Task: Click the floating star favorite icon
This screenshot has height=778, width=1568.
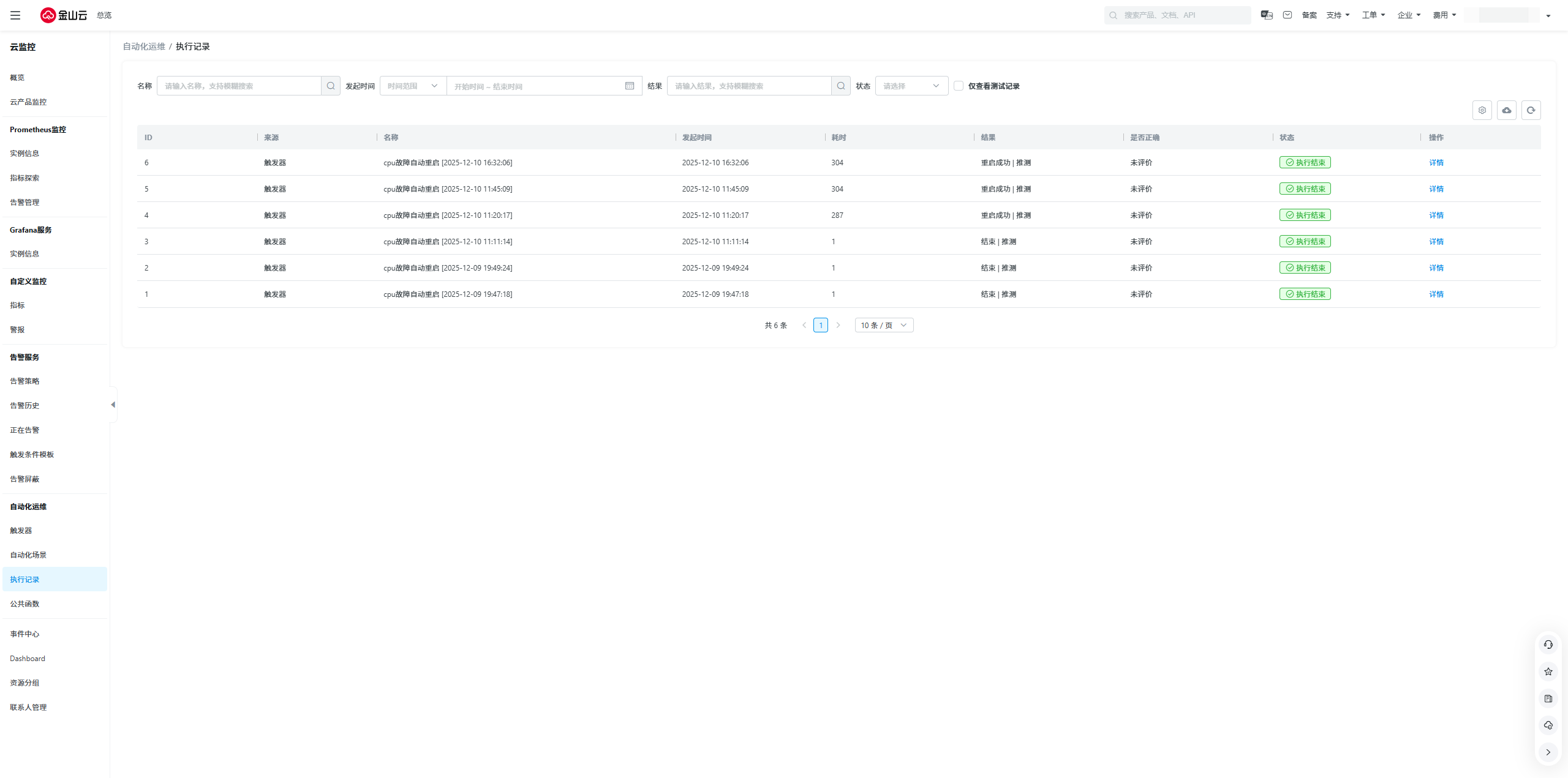Action: (x=1548, y=671)
